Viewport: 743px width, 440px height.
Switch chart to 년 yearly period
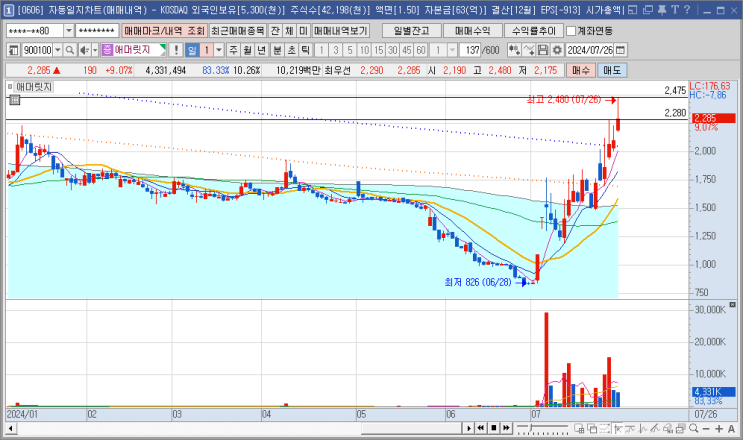[262, 50]
